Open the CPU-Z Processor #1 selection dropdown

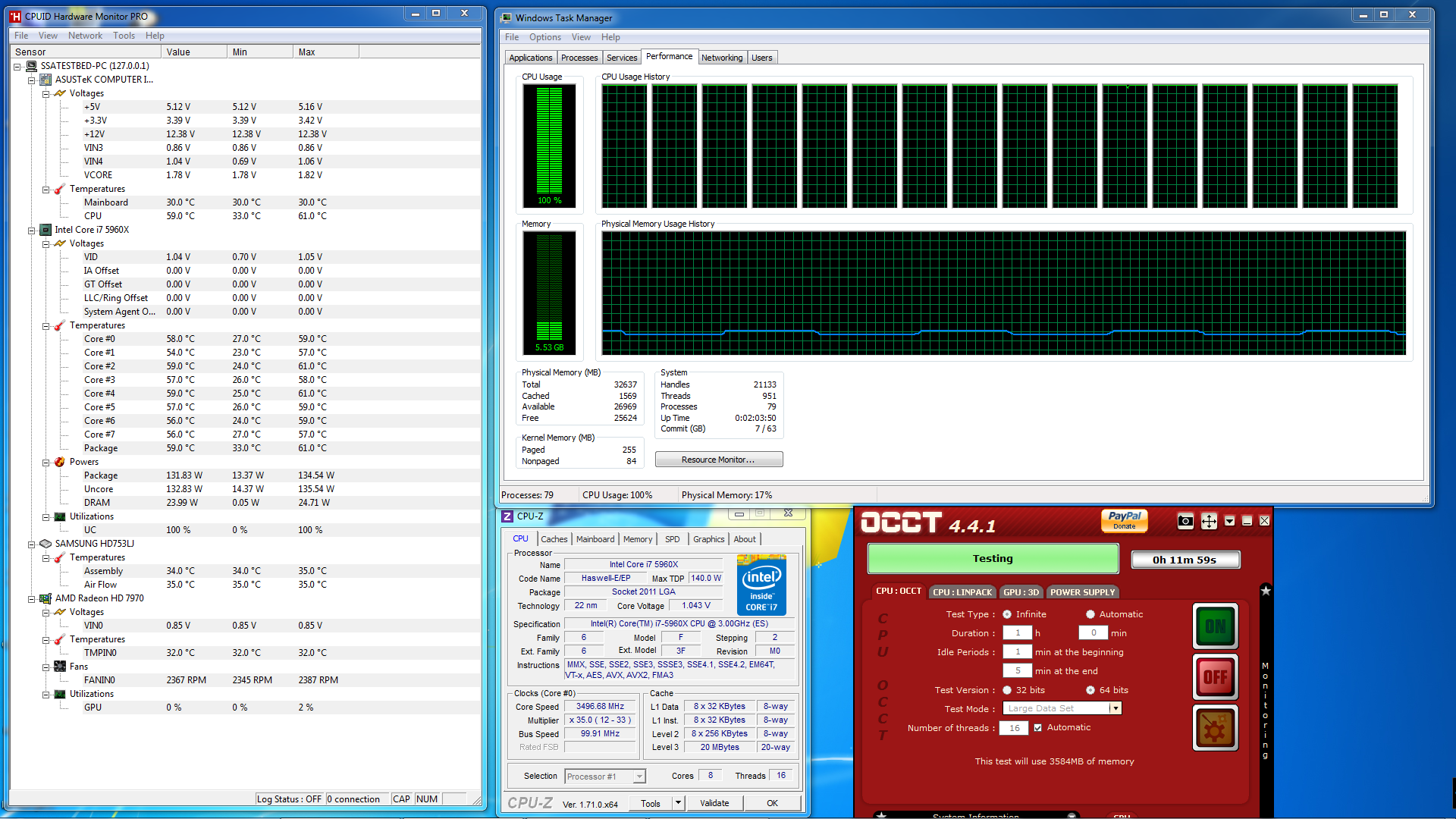639,777
